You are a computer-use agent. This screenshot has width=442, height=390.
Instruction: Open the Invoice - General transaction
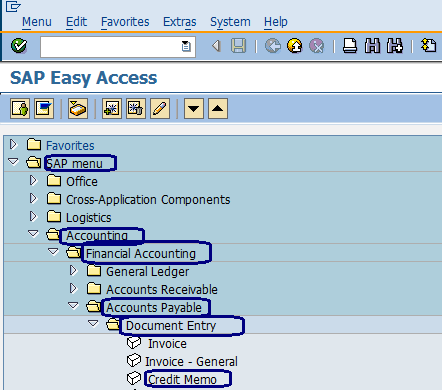point(191,362)
